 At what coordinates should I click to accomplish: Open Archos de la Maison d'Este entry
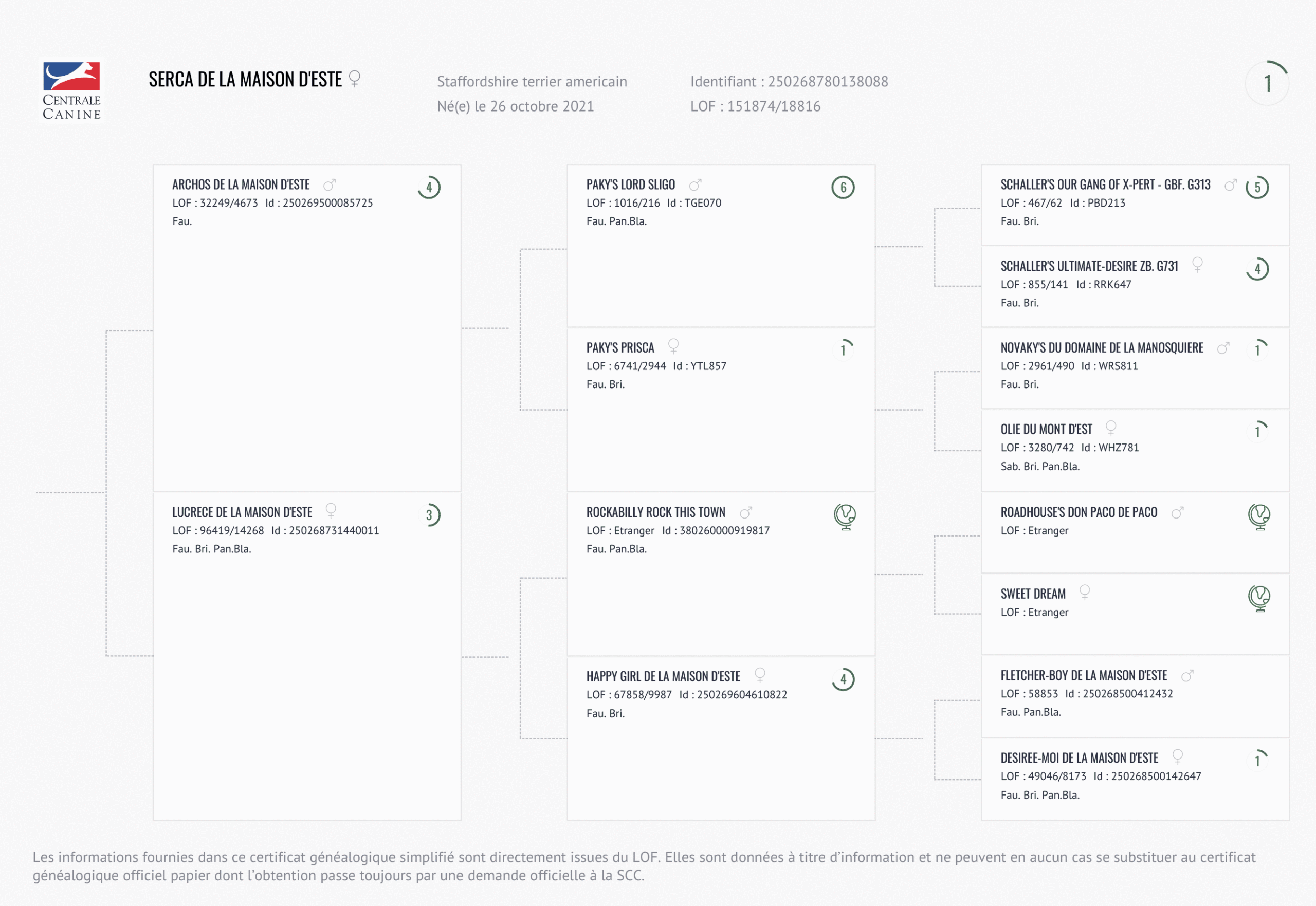241,185
